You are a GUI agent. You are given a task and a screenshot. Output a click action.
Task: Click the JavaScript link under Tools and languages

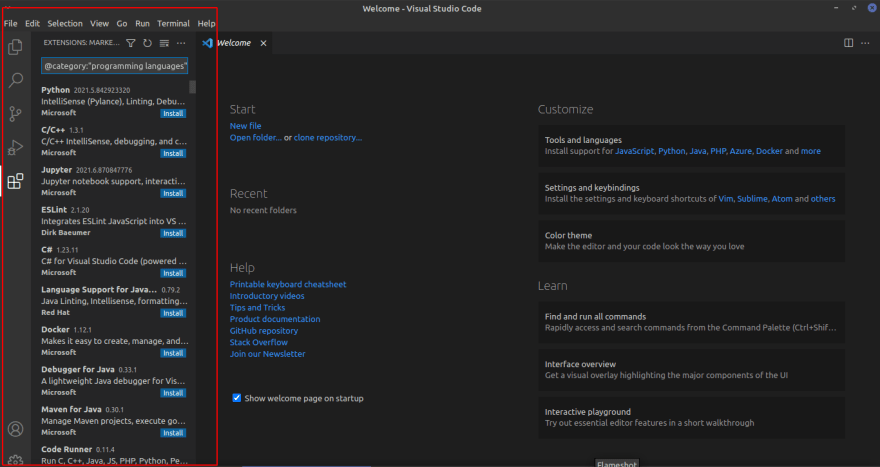click(x=635, y=151)
